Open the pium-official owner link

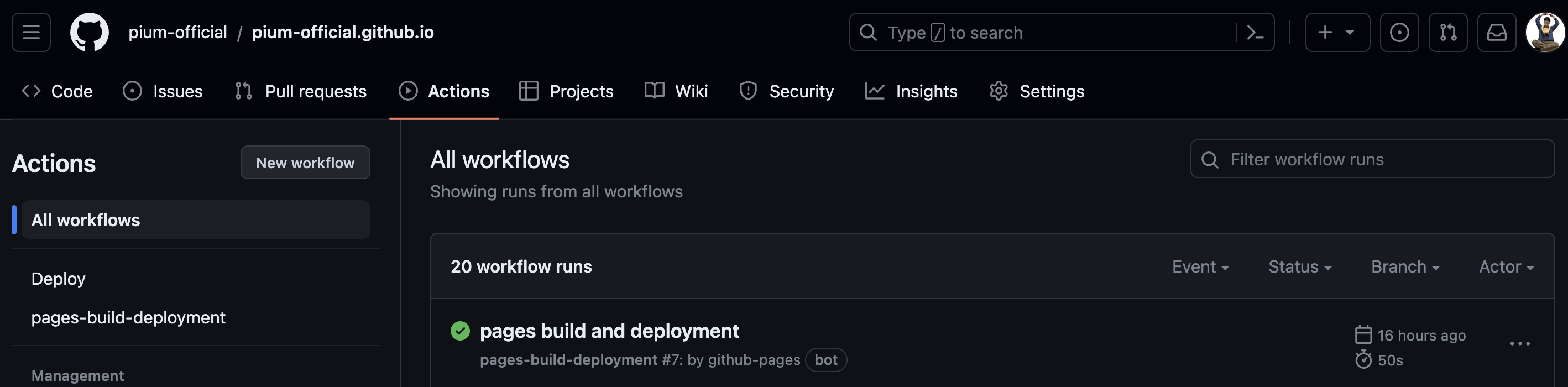(177, 32)
